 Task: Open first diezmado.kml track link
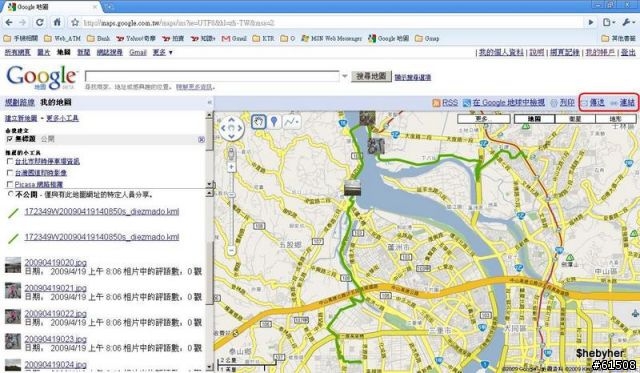pyautogui.click(x=102, y=211)
